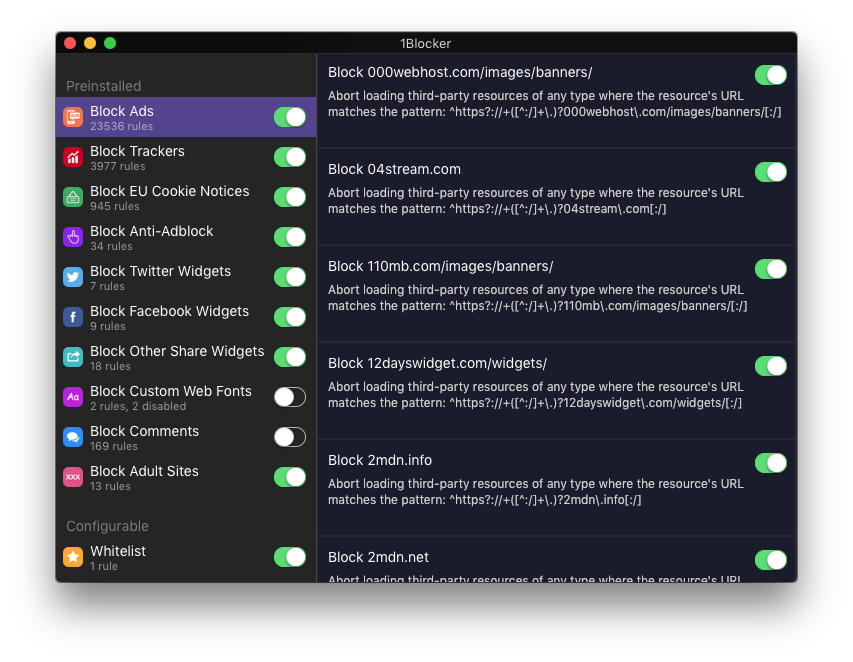This screenshot has width=853, height=662.
Task: Click the Block Comments bubble icon
Action: [x=73, y=437]
